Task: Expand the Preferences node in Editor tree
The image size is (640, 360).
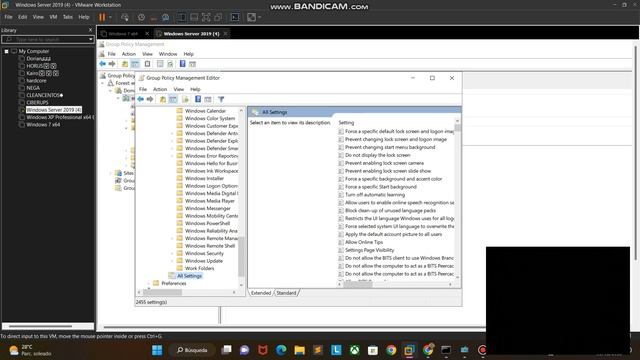Action: point(148,283)
